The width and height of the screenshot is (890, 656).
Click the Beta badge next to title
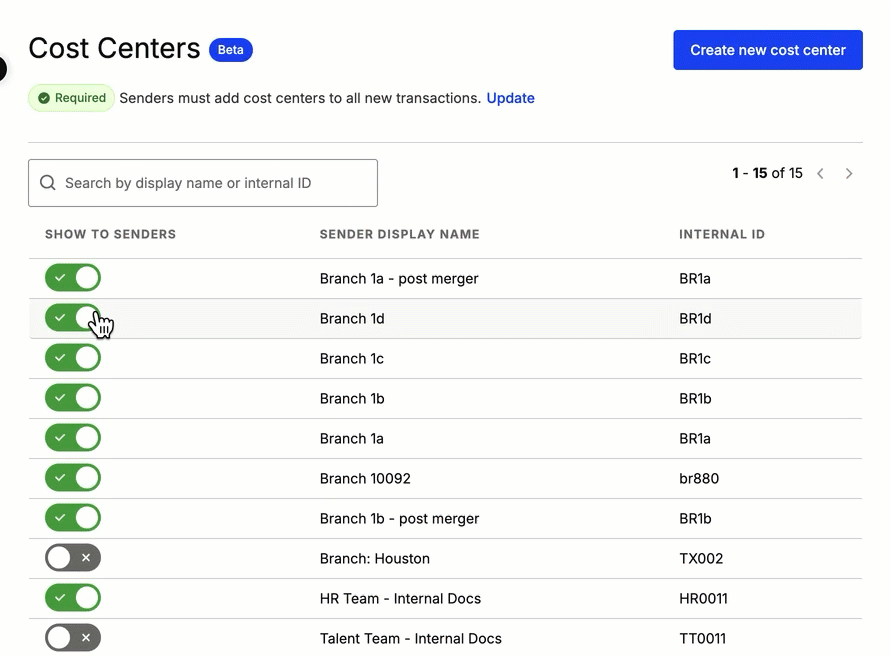click(230, 50)
